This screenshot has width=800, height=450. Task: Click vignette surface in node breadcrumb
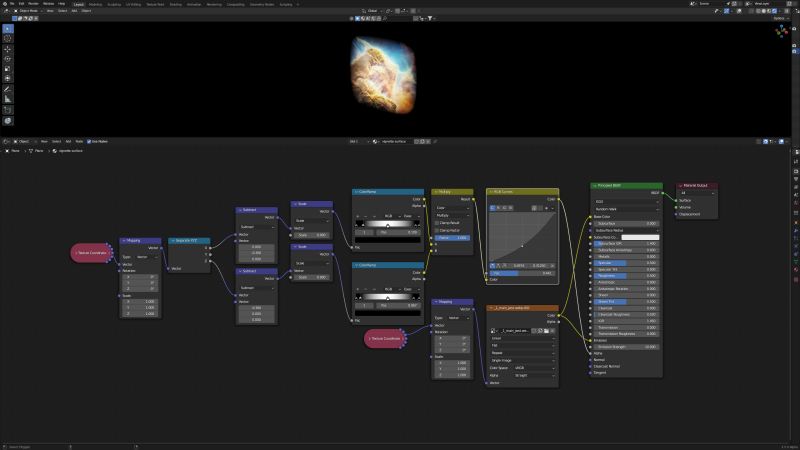point(71,151)
